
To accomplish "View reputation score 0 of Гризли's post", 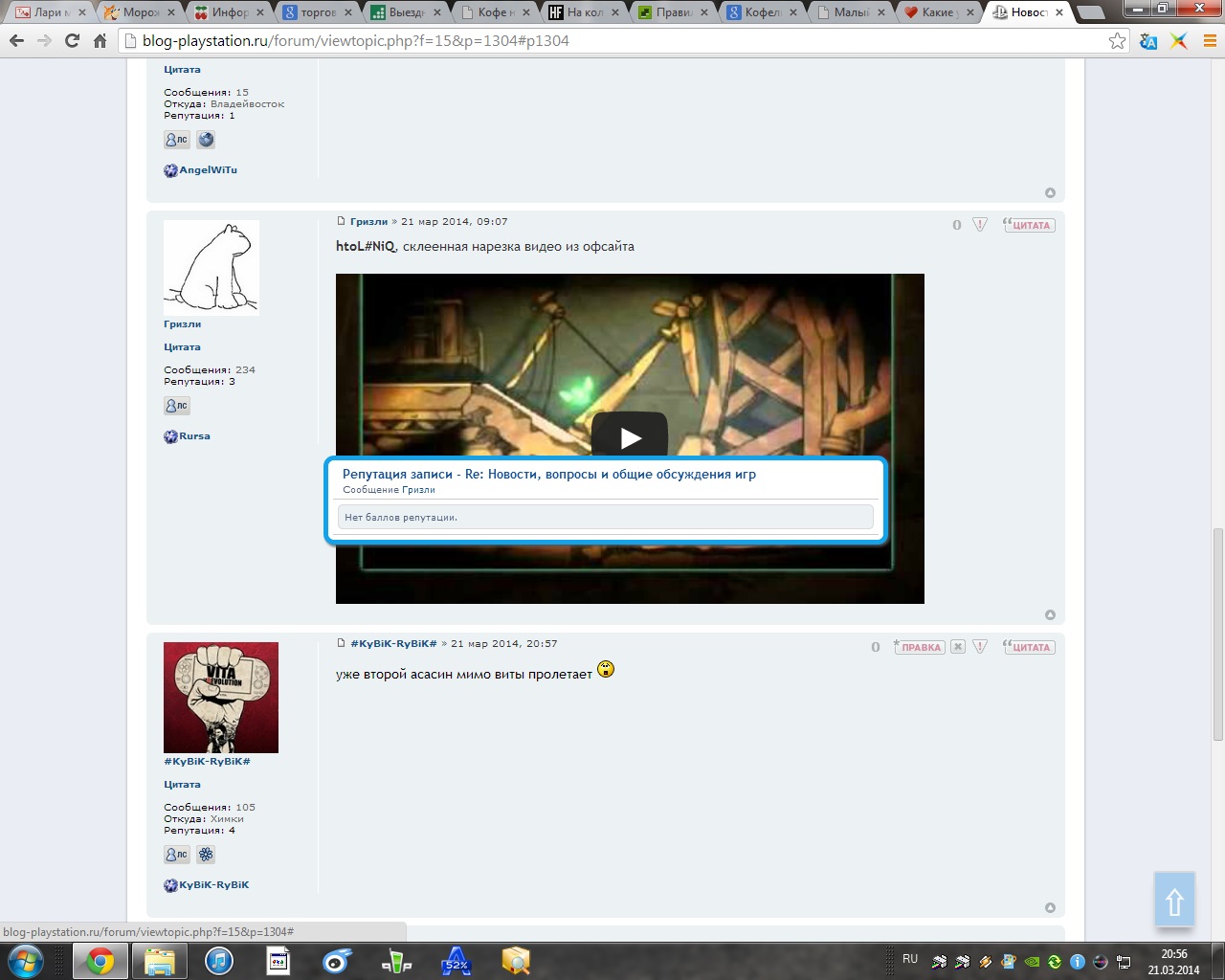I will tap(956, 225).
